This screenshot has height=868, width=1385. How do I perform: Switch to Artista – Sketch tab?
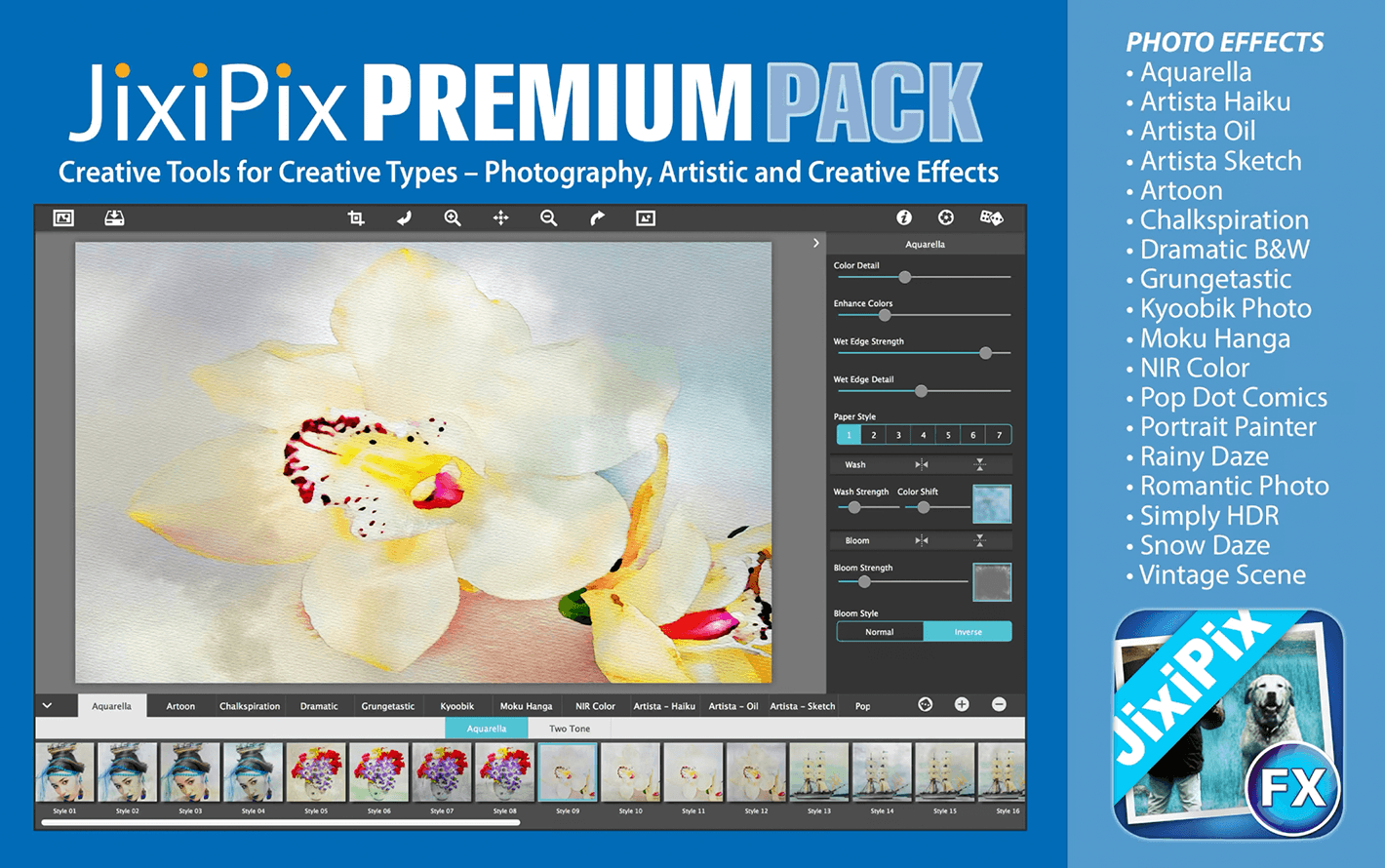coord(803,706)
